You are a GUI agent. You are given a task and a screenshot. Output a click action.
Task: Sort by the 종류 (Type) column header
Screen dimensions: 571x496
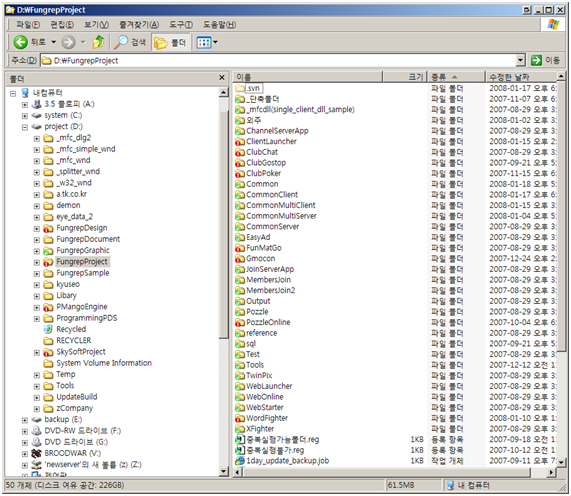click(x=457, y=77)
